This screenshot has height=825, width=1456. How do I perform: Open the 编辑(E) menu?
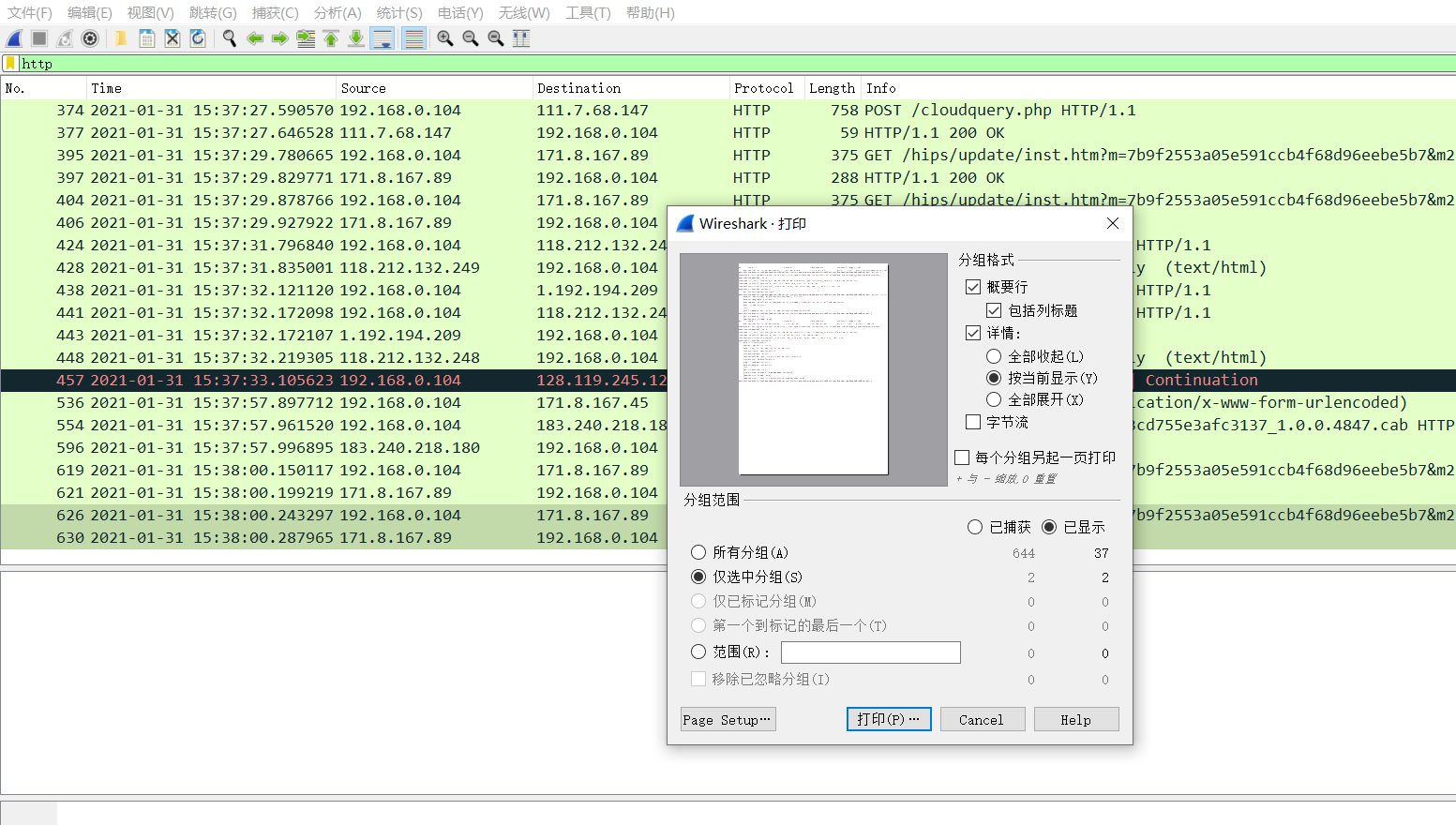[90, 13]
